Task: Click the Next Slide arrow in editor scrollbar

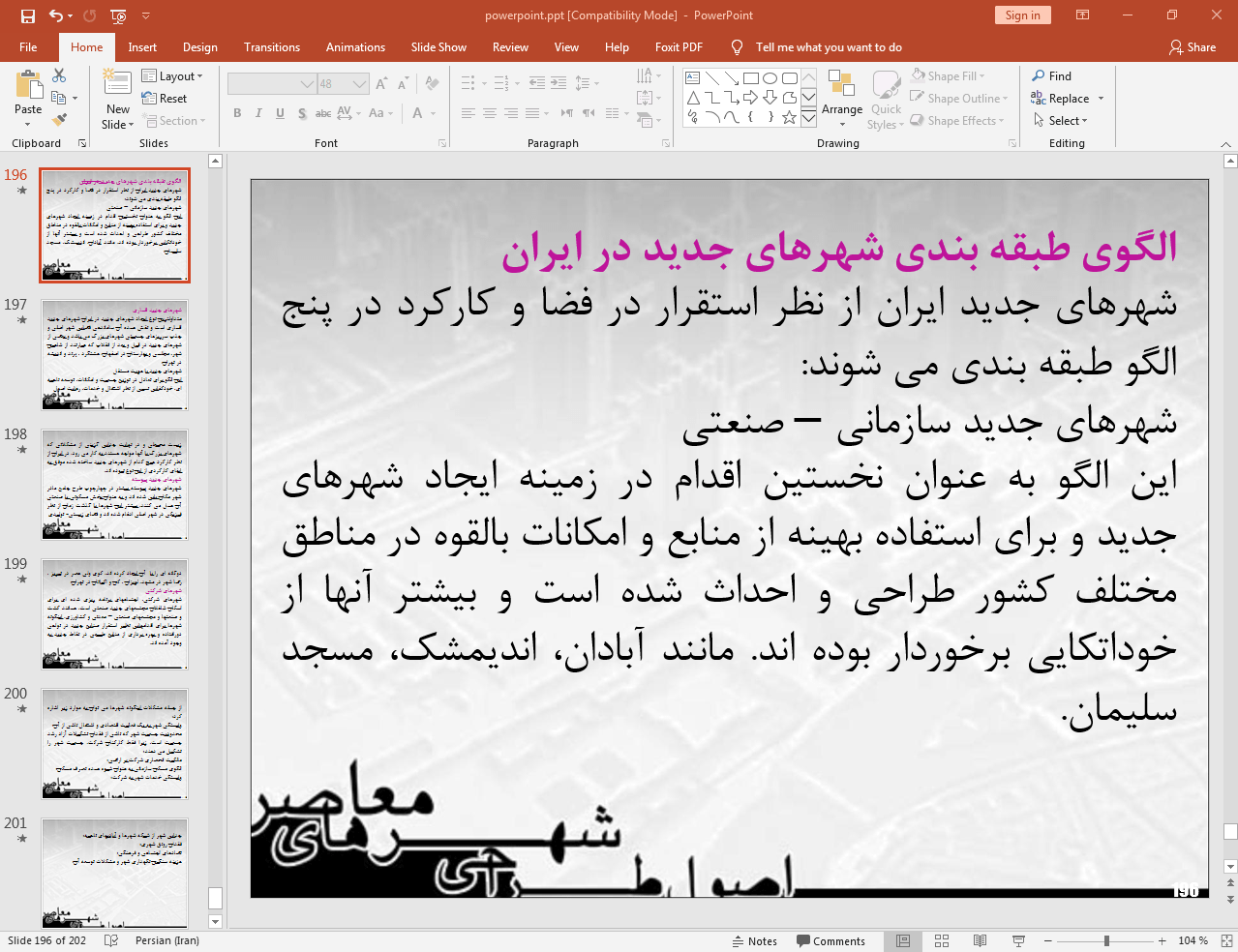Action: click(1230, 900)
